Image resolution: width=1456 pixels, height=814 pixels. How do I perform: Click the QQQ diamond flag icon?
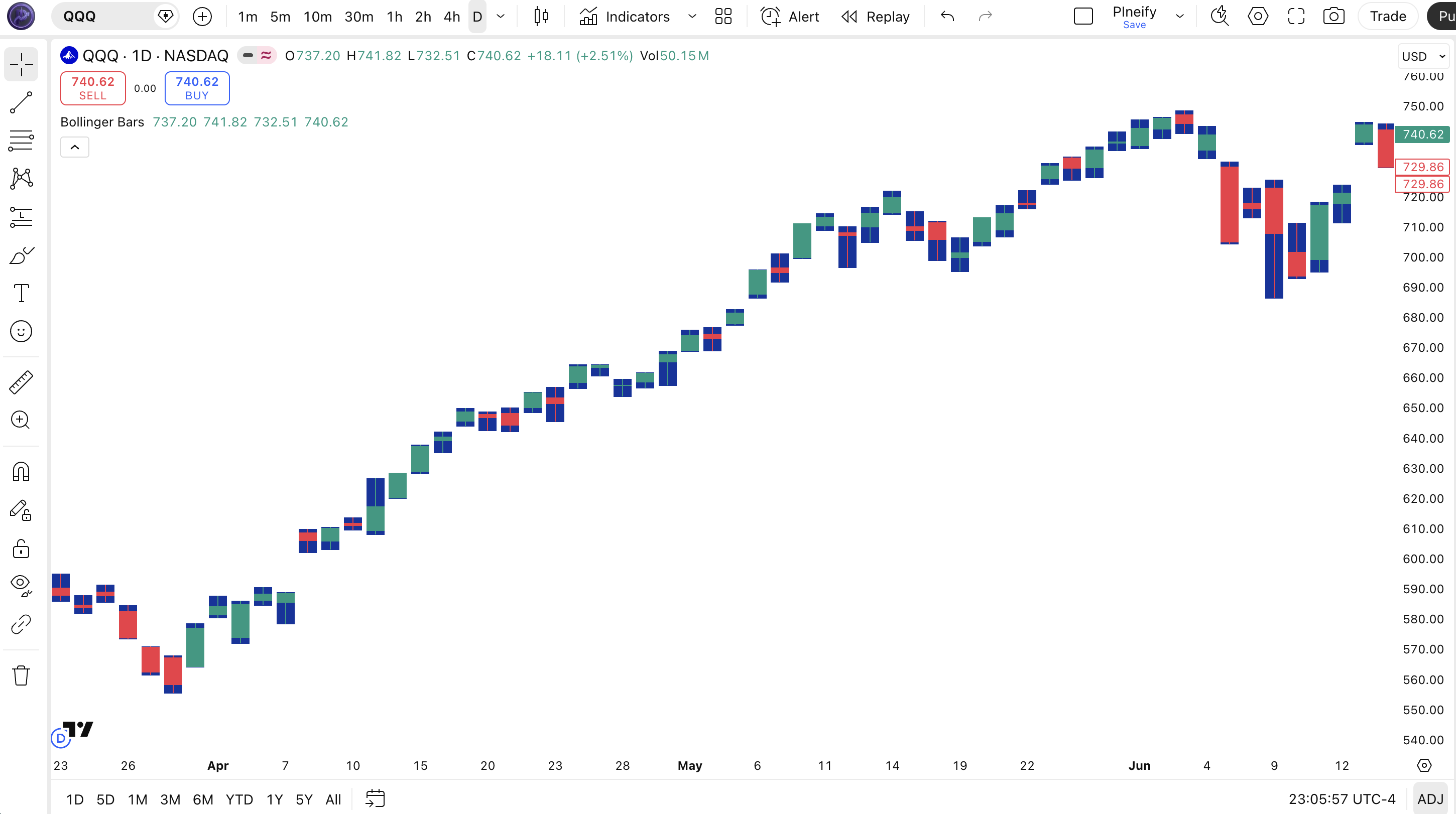[x=166, y=17]
